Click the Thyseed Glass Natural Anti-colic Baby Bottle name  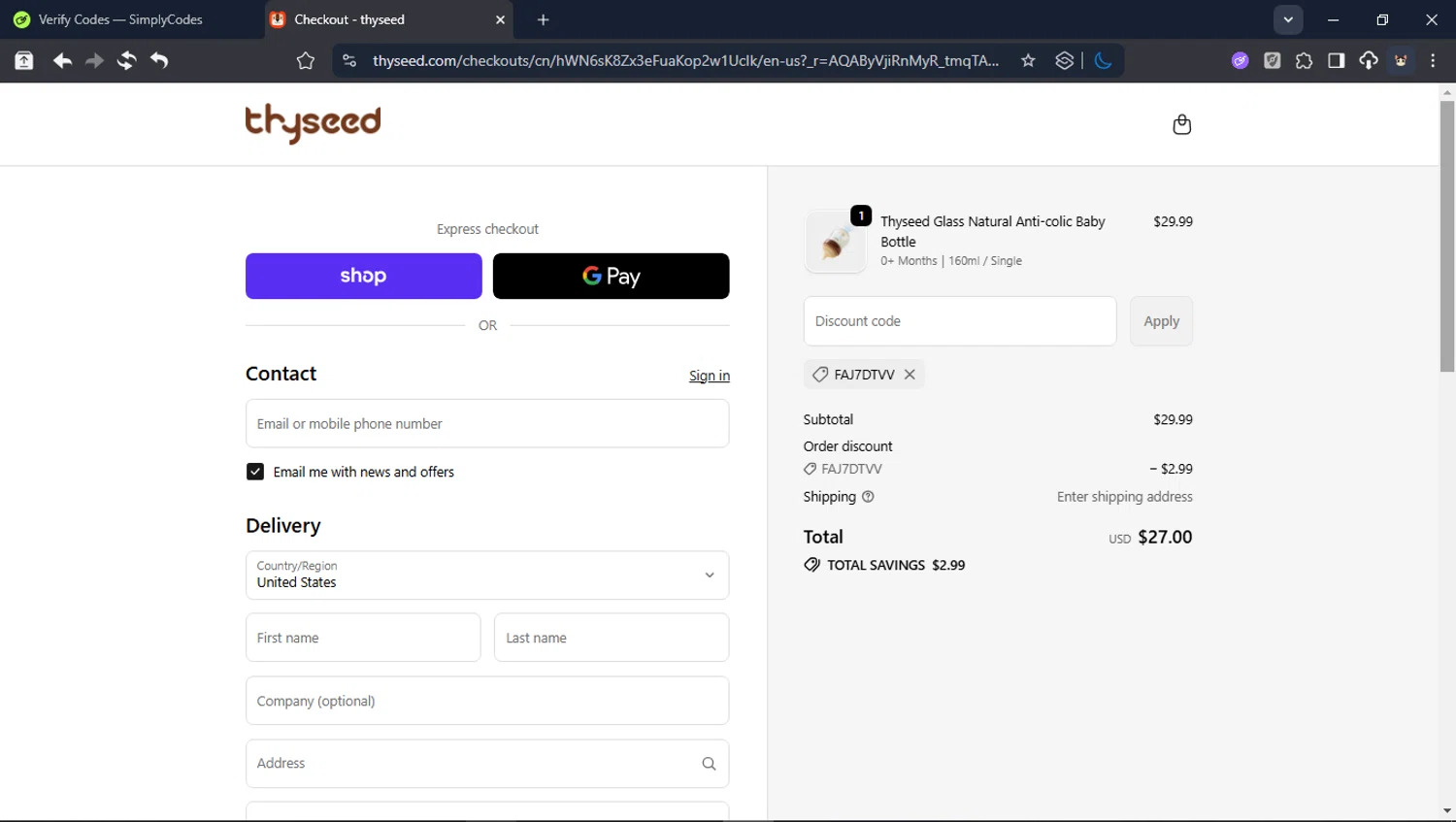tap(992, 231)
